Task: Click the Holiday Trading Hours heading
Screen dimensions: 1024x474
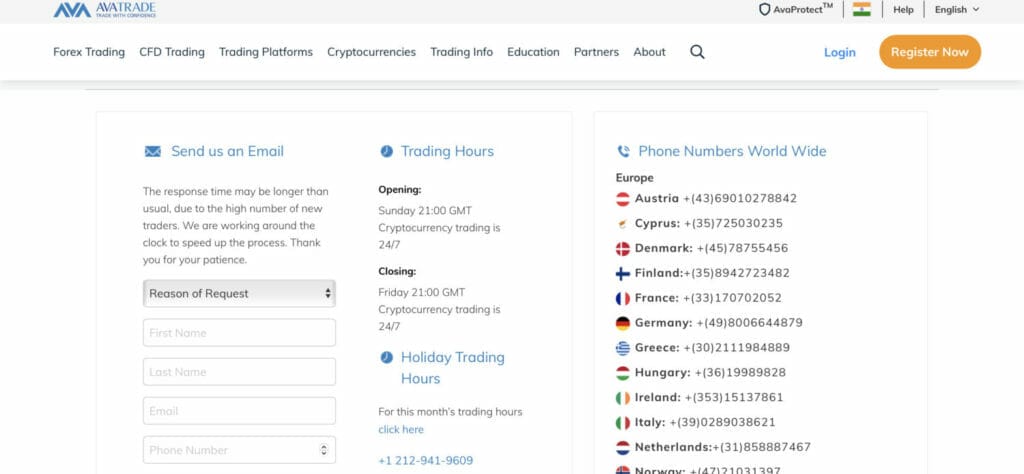Action: coord(453,368)
